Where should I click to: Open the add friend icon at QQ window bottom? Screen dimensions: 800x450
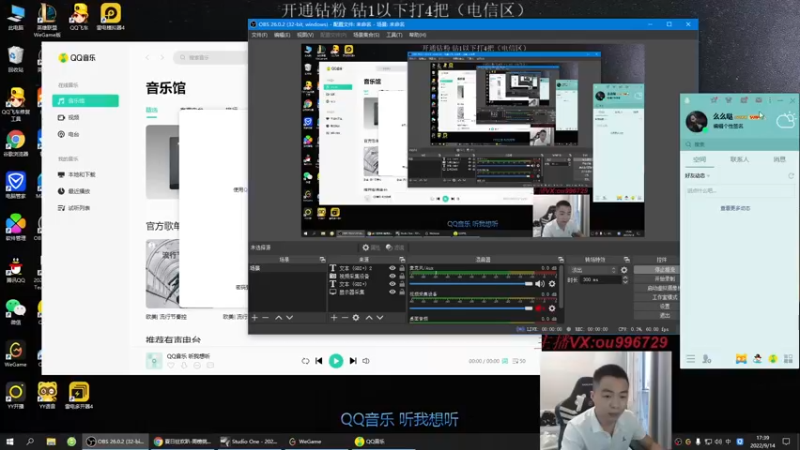click(x=707, y=359)
